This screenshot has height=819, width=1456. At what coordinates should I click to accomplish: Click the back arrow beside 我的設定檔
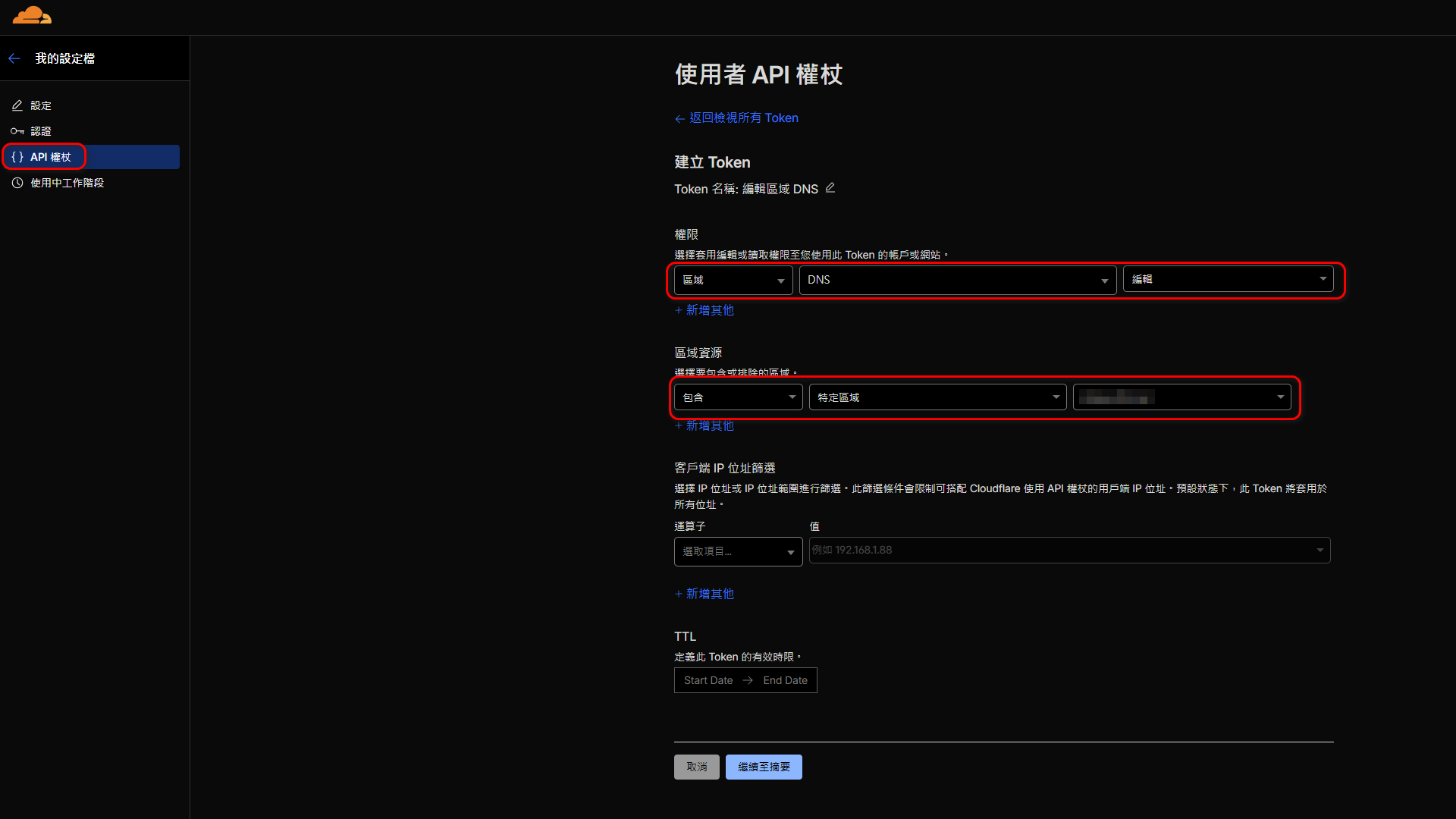pyautogui.click(x=14, y=58)
